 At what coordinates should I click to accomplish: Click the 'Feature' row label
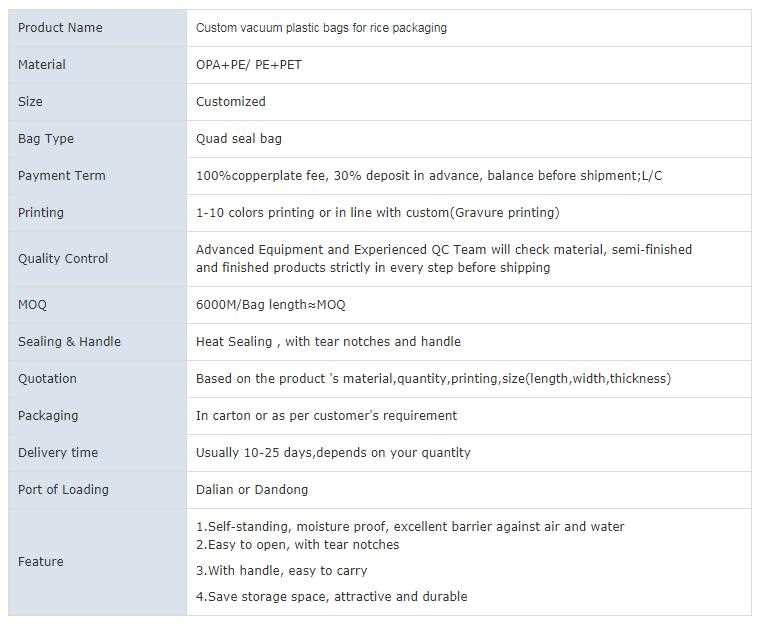click(x=40, y=562)
